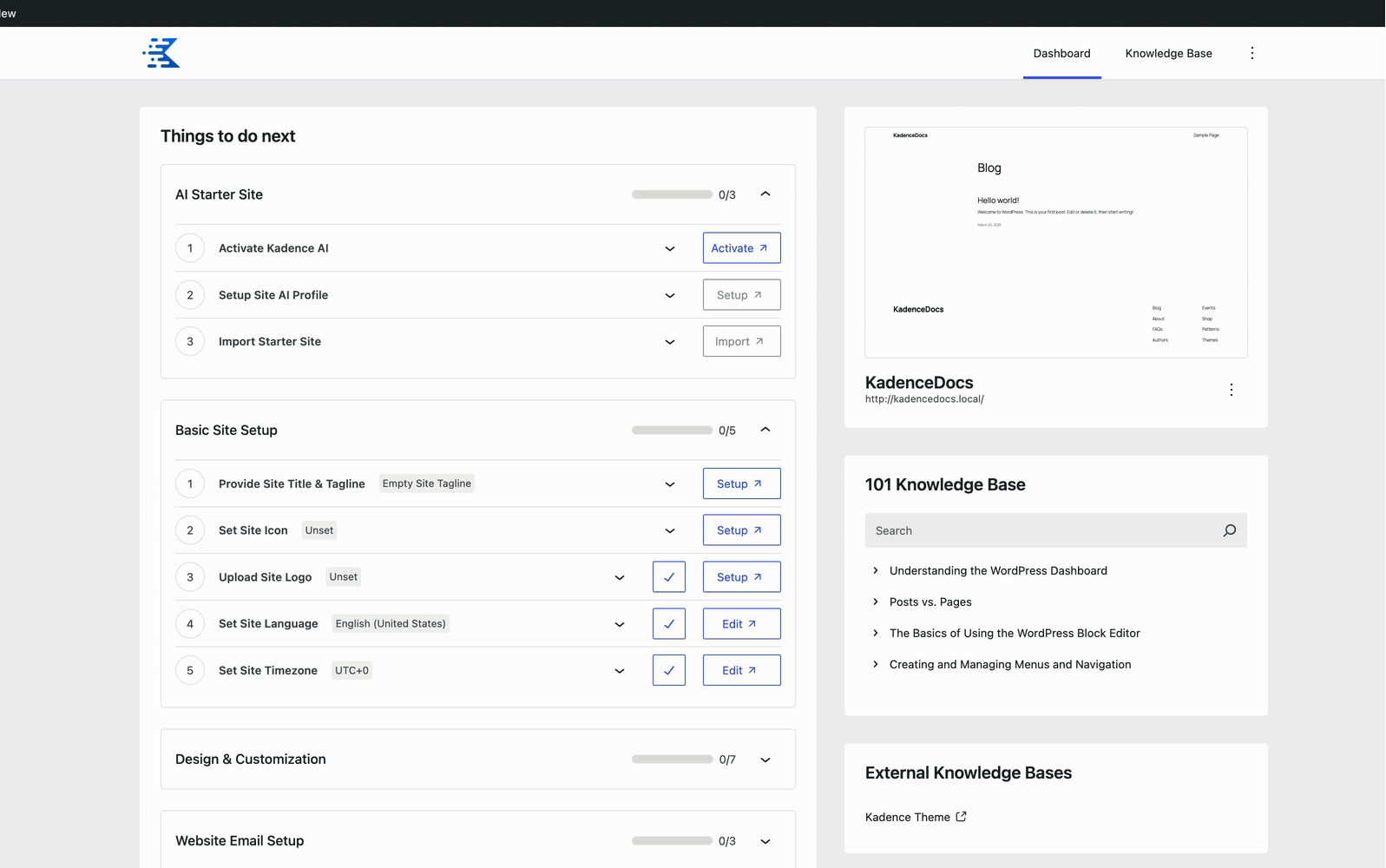The width and height of the screenshot is (1386, 868).
Task: Expand details for Set Site Icon
Action: 670,530
